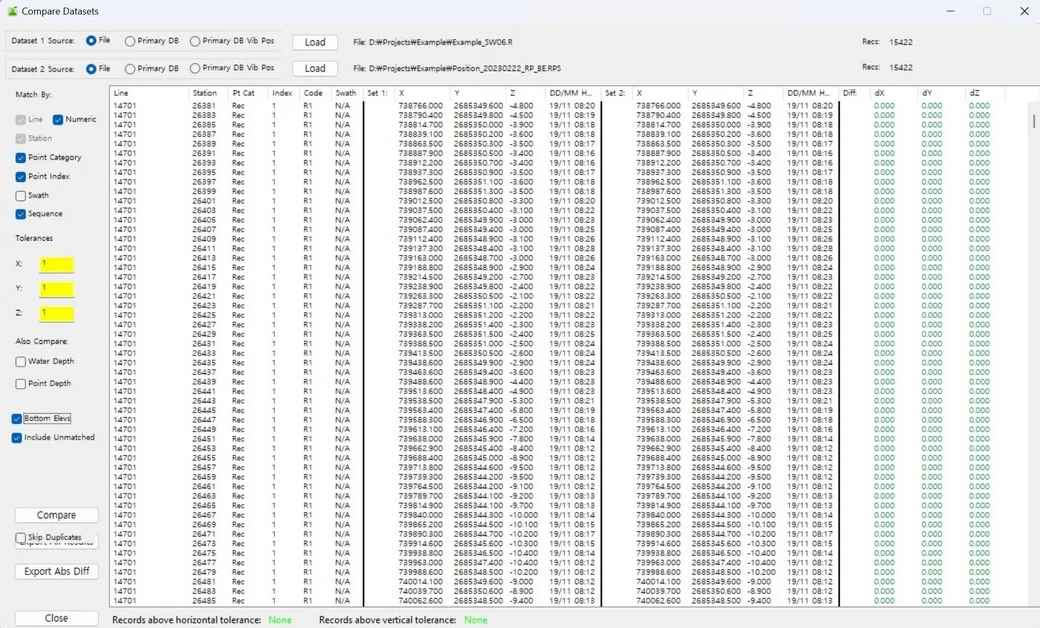Screen dimensions: 1040x628
Task: Click the Export Abs Diff button
Action: click(x=56, y=572)
